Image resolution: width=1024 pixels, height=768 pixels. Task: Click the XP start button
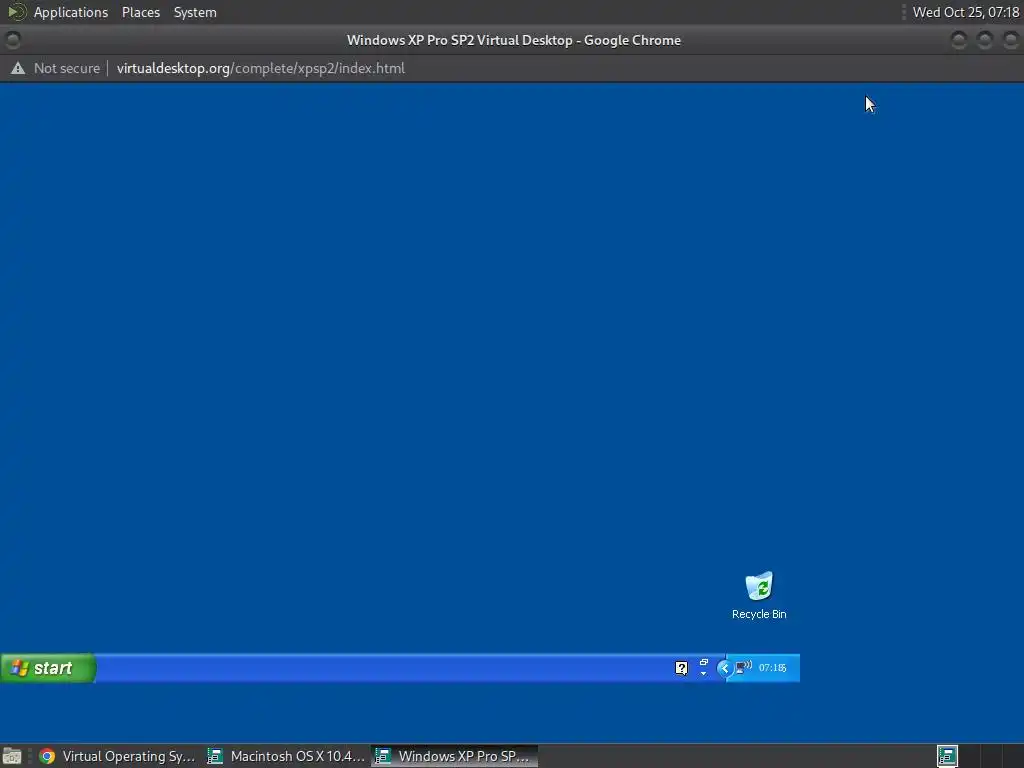[48, 668]
